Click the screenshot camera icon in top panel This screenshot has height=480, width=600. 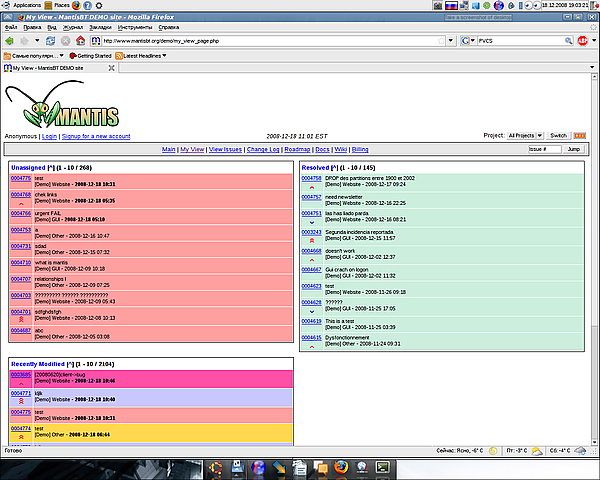click(438, 5)
